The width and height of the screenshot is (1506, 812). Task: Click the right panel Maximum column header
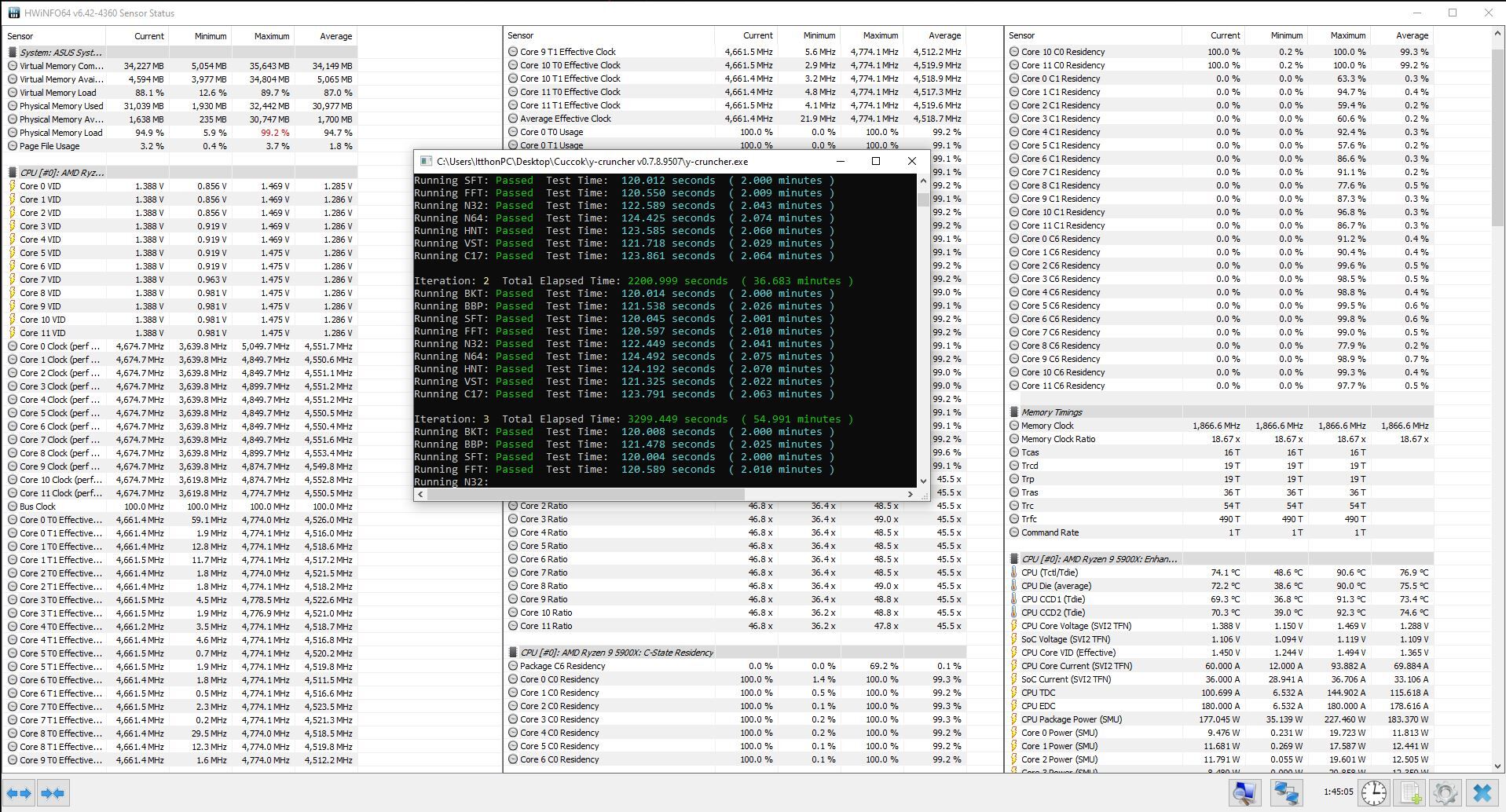(1339, 35)
